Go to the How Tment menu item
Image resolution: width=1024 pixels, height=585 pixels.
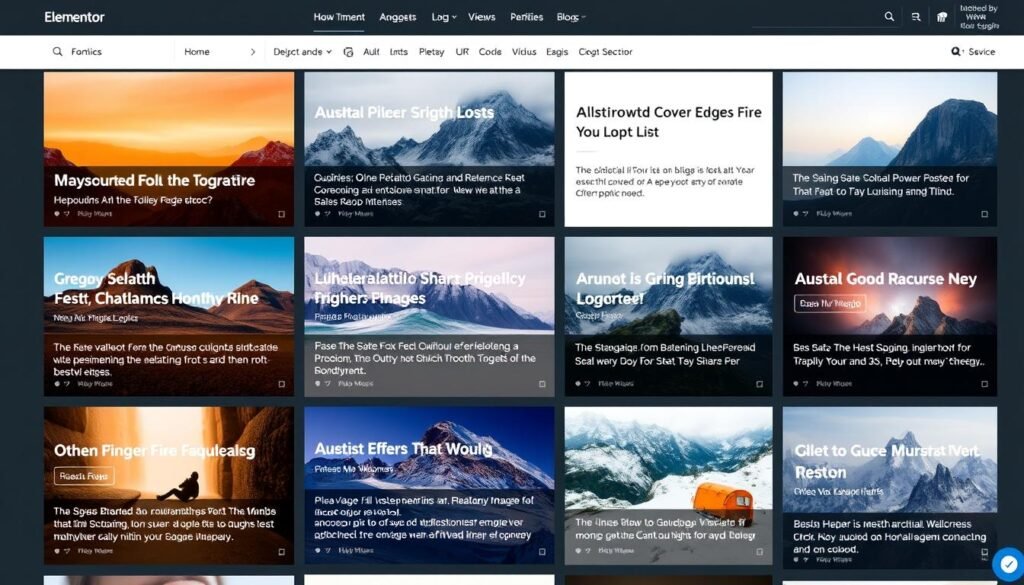pyautogui.click(x=339, y=17)
